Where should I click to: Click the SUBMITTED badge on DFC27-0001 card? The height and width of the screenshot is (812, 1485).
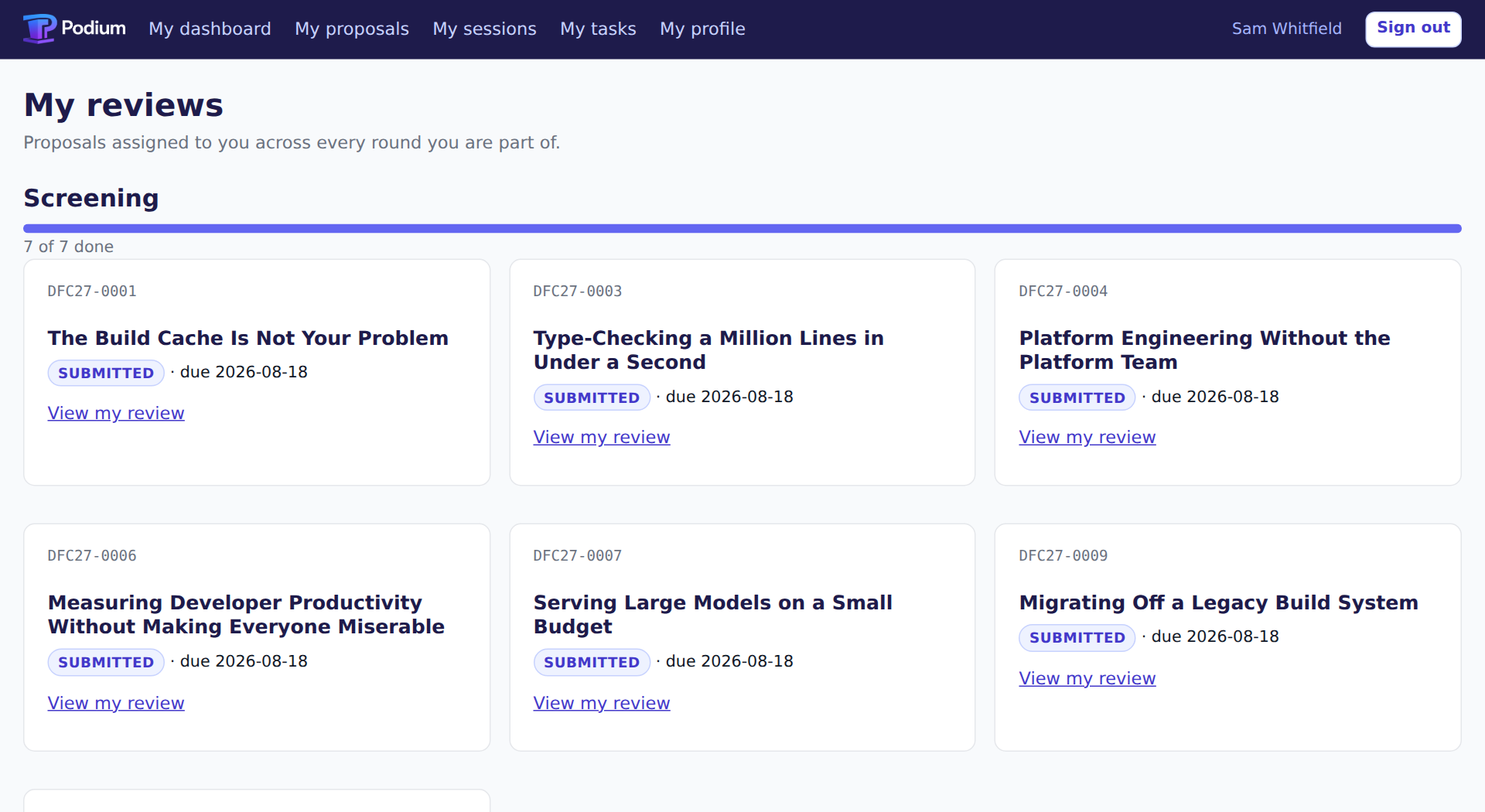click(106, 373)
